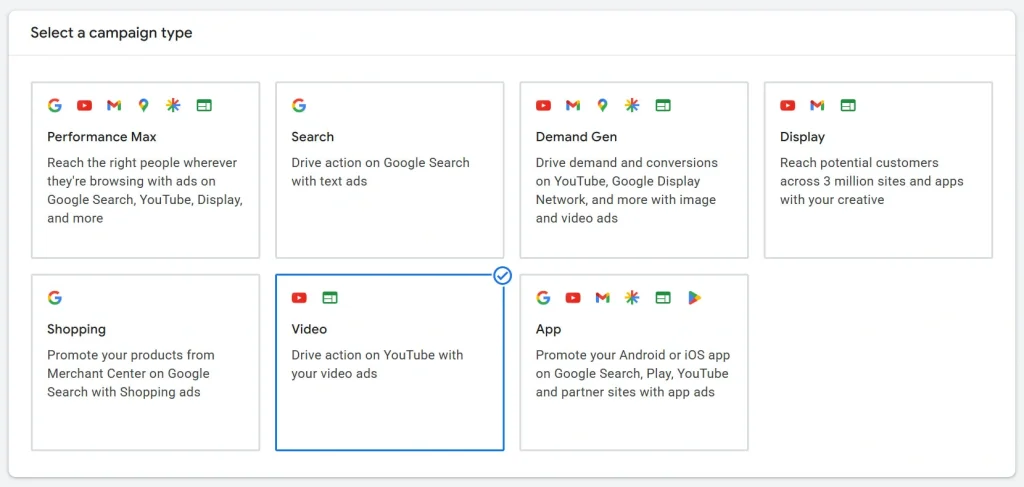This screenshot has height=487, width=1024.
Task: Click the Google icon in Performance Max card
Action: [x=55, y=105]
